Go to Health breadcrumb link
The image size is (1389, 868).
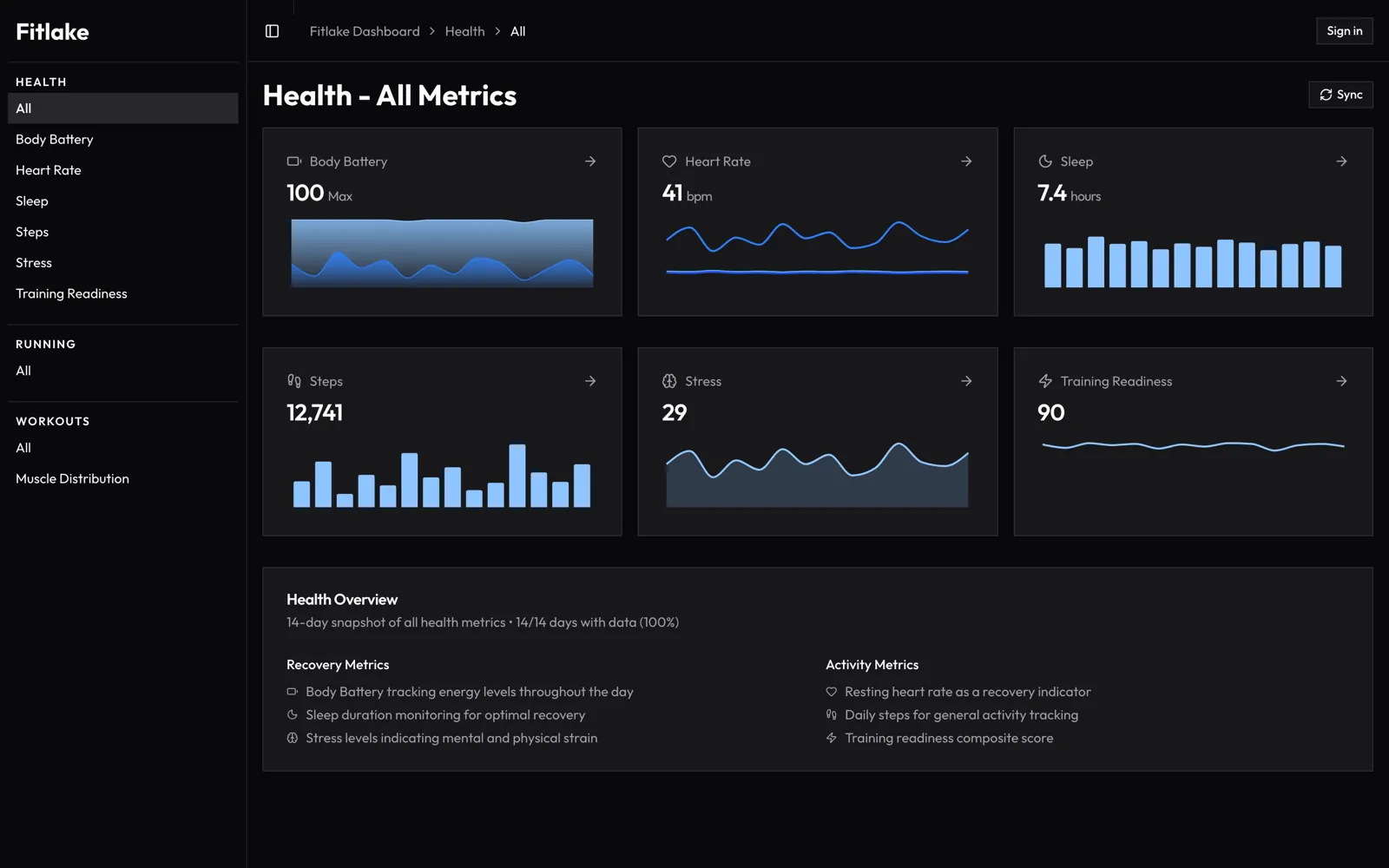(x=464, y=31)
